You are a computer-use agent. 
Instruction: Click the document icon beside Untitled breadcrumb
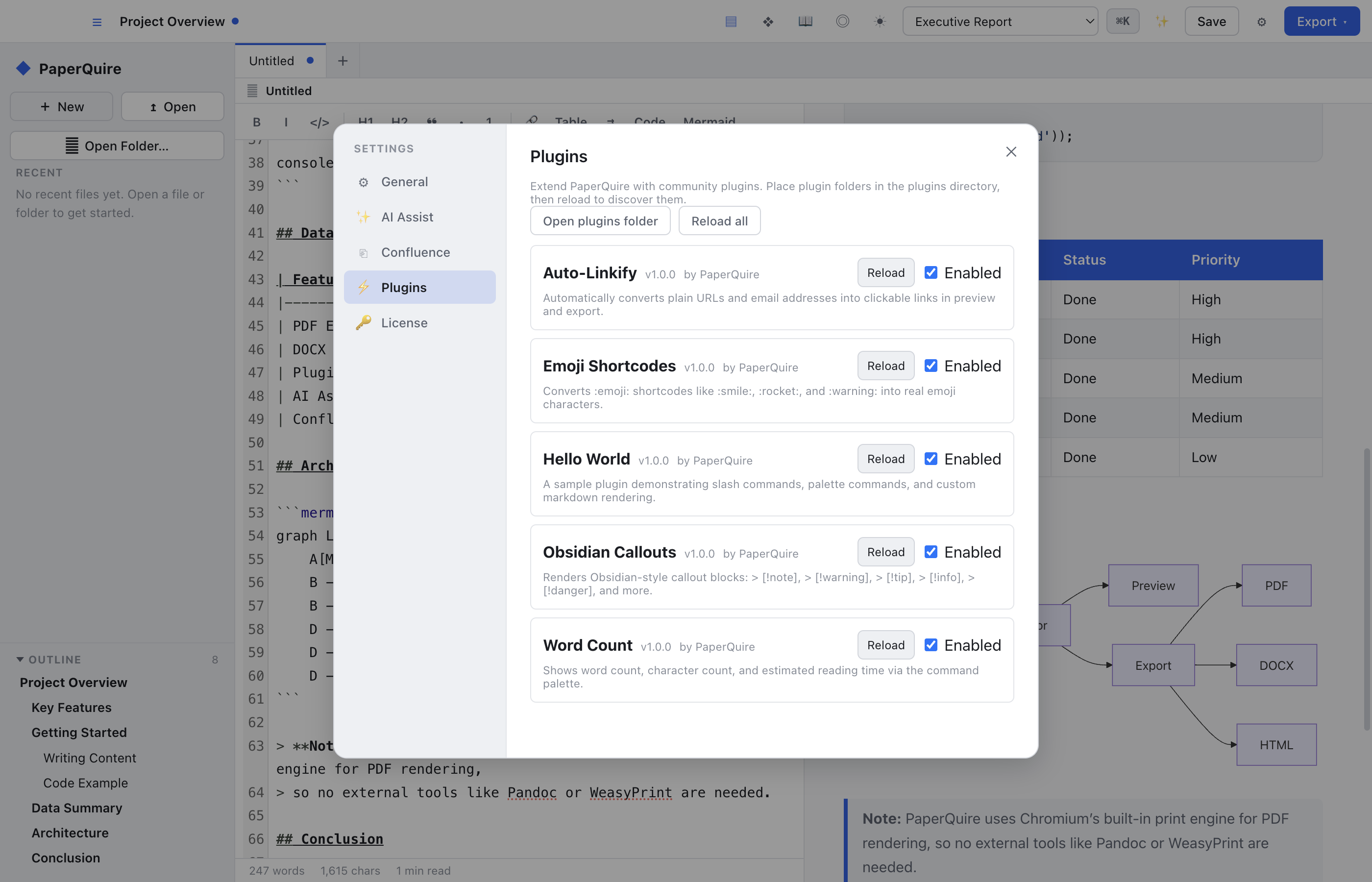[x=252, y=91]
